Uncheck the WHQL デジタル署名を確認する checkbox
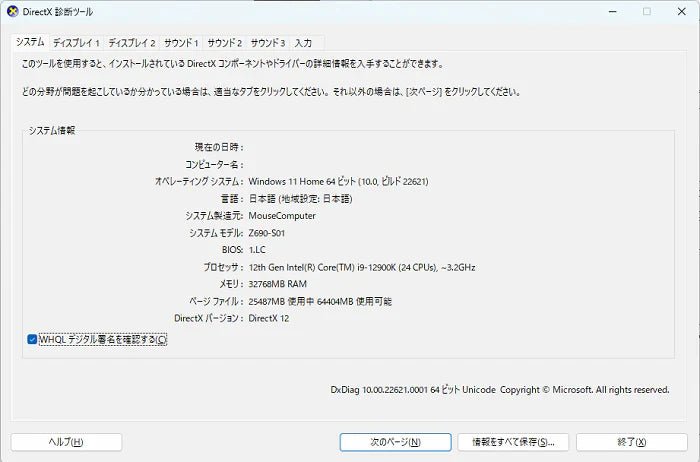Viewport: 700px width, 462px height. pos(33,340)
